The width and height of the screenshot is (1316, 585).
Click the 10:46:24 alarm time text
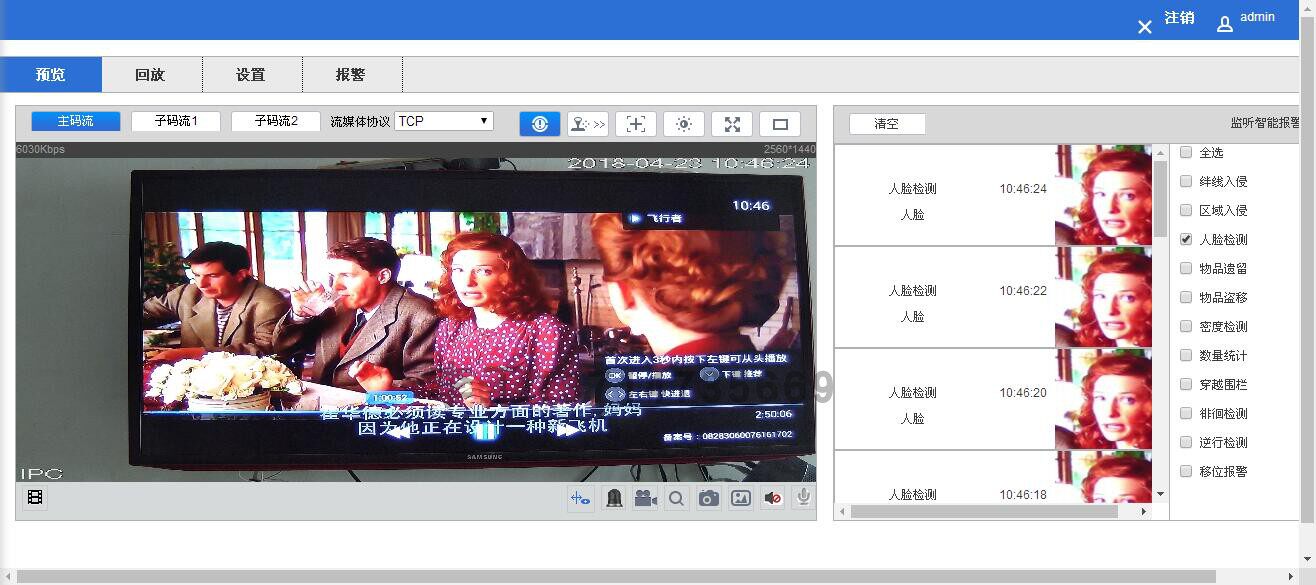pyautogui.click(x=1023, y=189)
